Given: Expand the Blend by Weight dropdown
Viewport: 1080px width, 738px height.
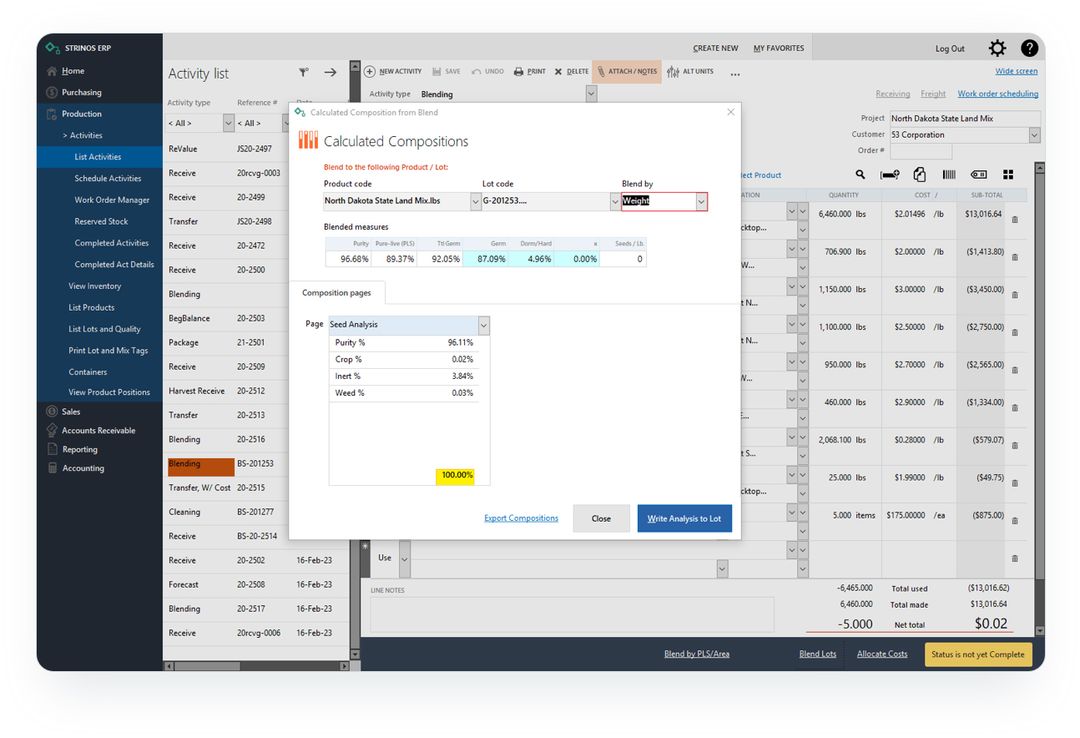Looking at the screenshot, I should point(700,201).
